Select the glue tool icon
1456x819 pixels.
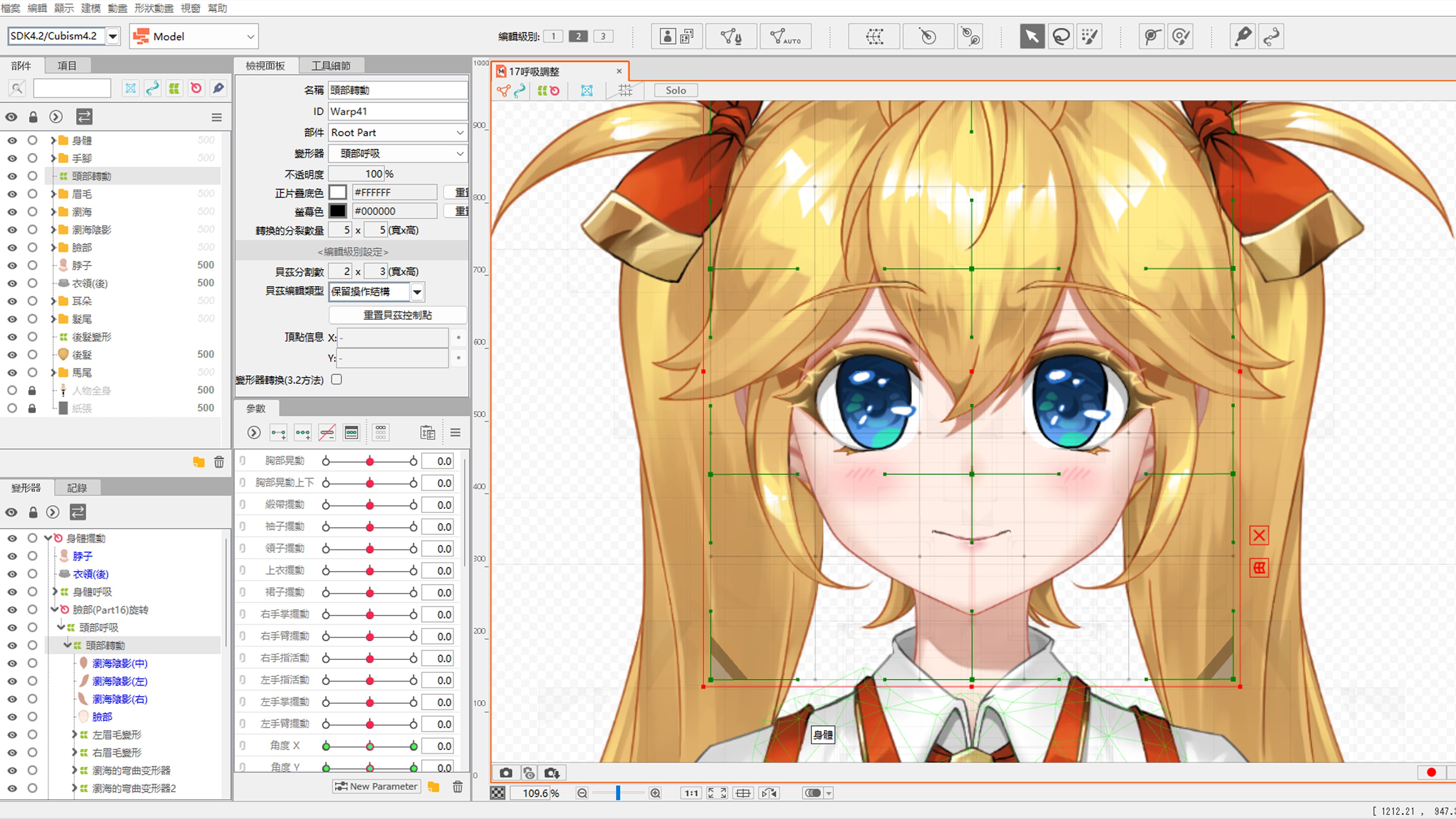(1243, 37)
